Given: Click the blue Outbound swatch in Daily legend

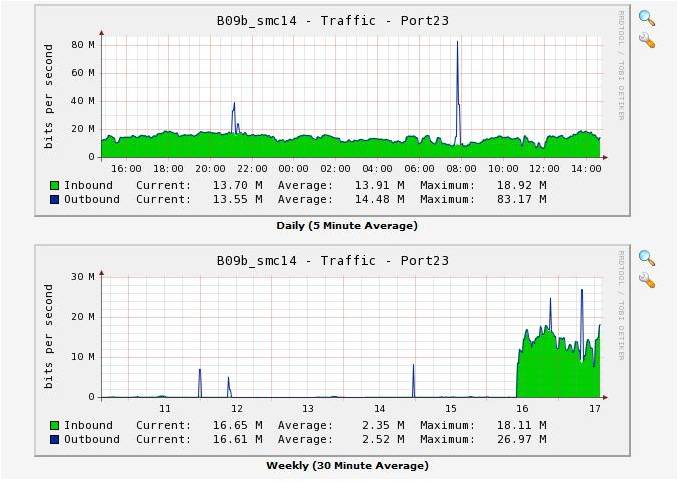Looking at the screenshot, I should [x=53, y=199].
